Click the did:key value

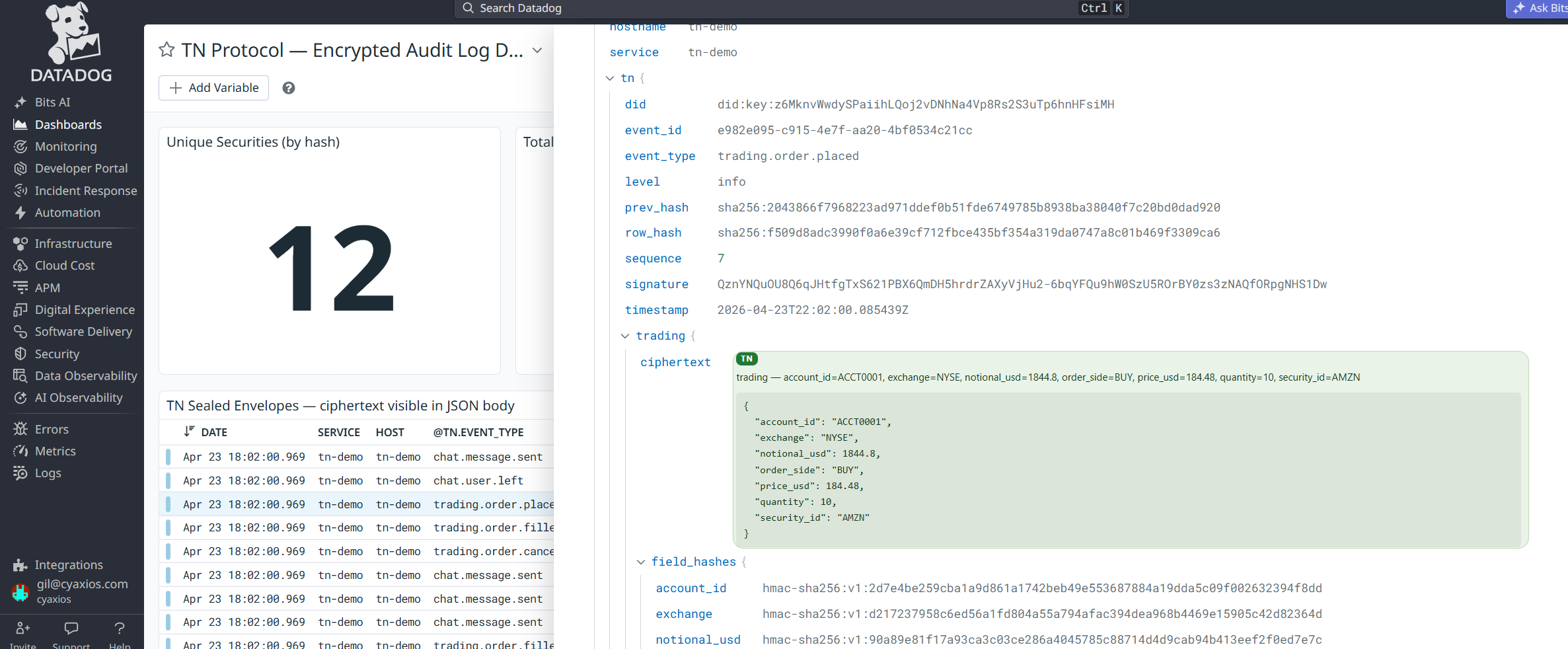(x=916, y=104)
